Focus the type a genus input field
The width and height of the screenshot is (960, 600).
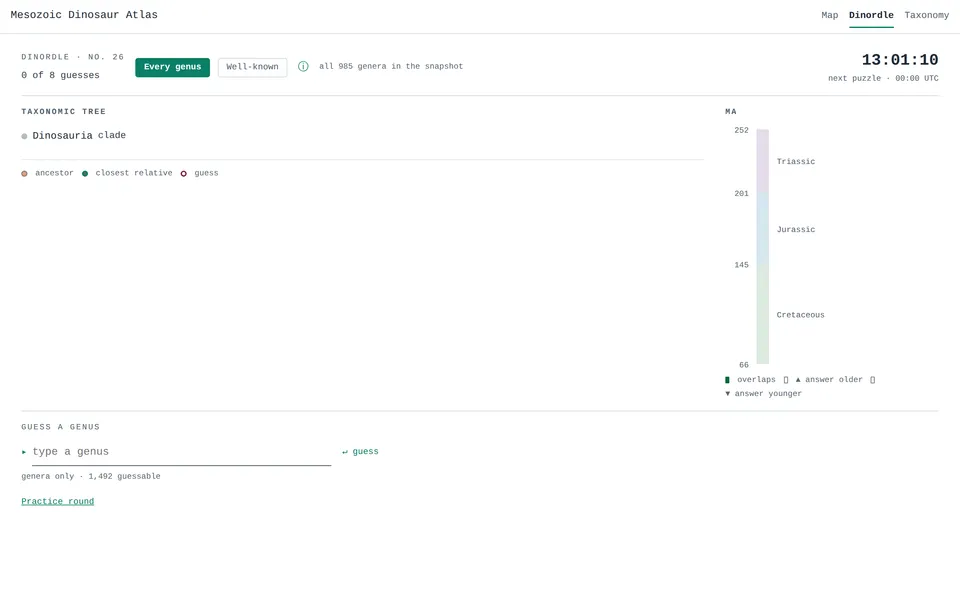point(181,452)
